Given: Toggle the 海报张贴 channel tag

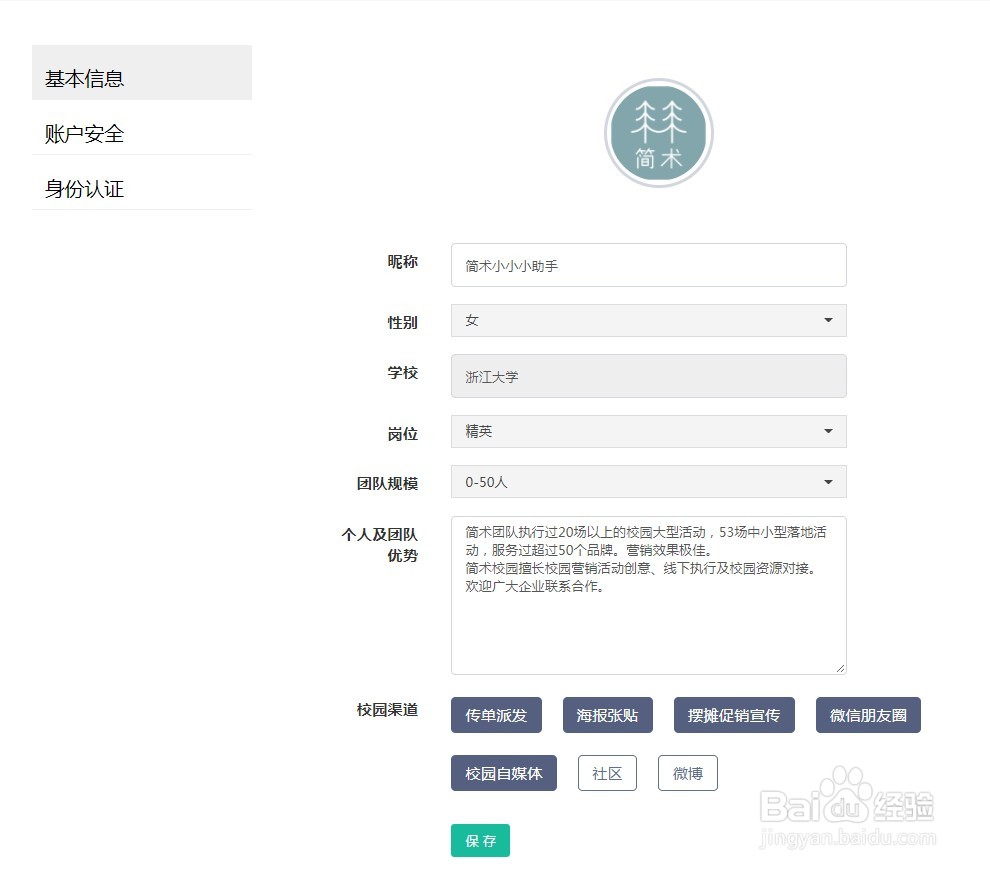Looking at the screenshot, I should click(x=606, y=715).
